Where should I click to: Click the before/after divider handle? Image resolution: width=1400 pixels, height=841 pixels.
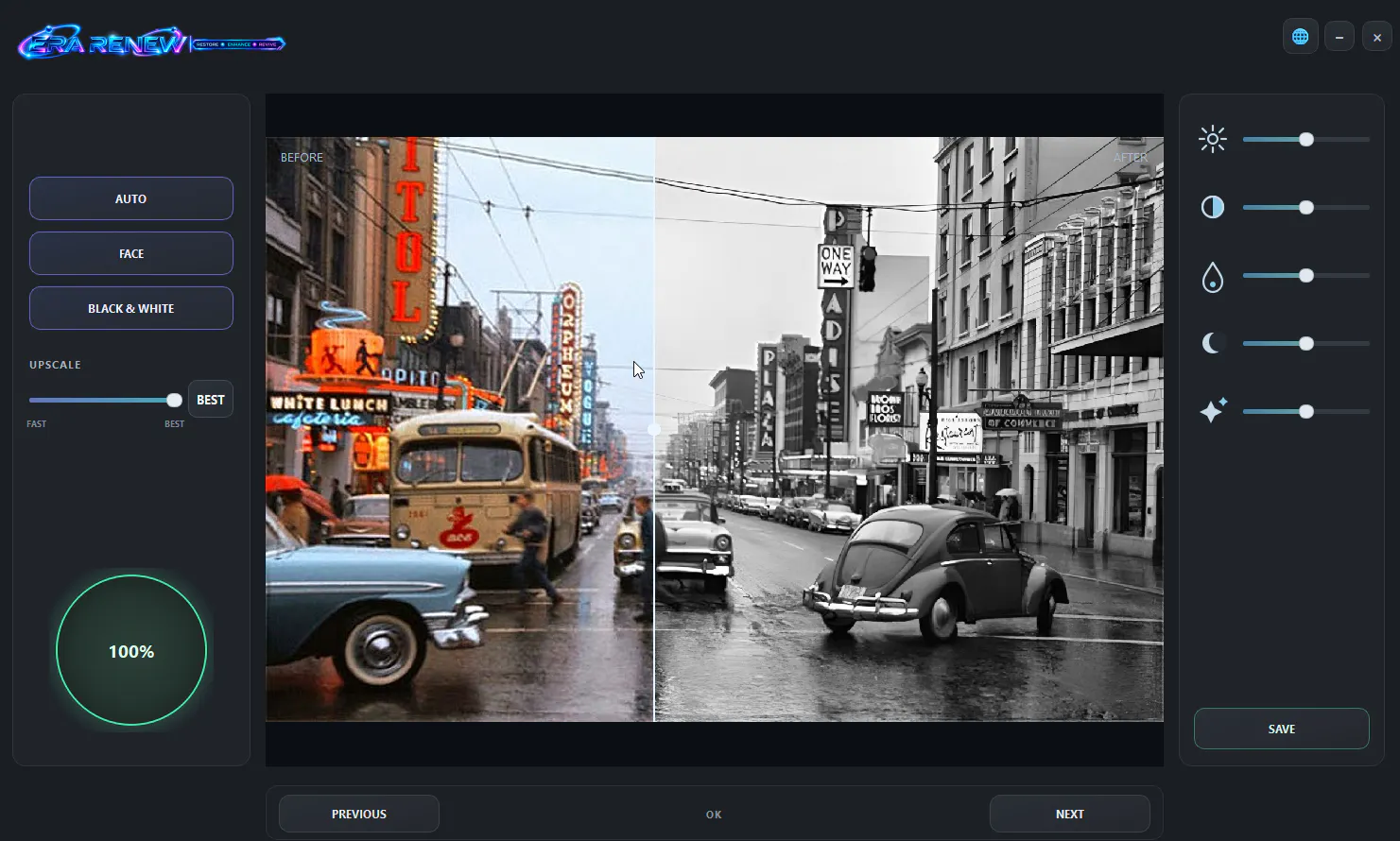654,429
